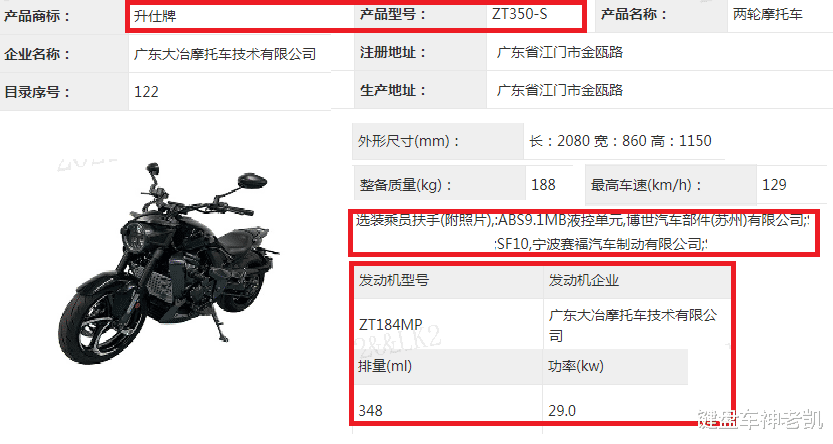Select the dimensions value 长：2080 宽：860 高：1150

pyautogui.click(x=620, y=141)
